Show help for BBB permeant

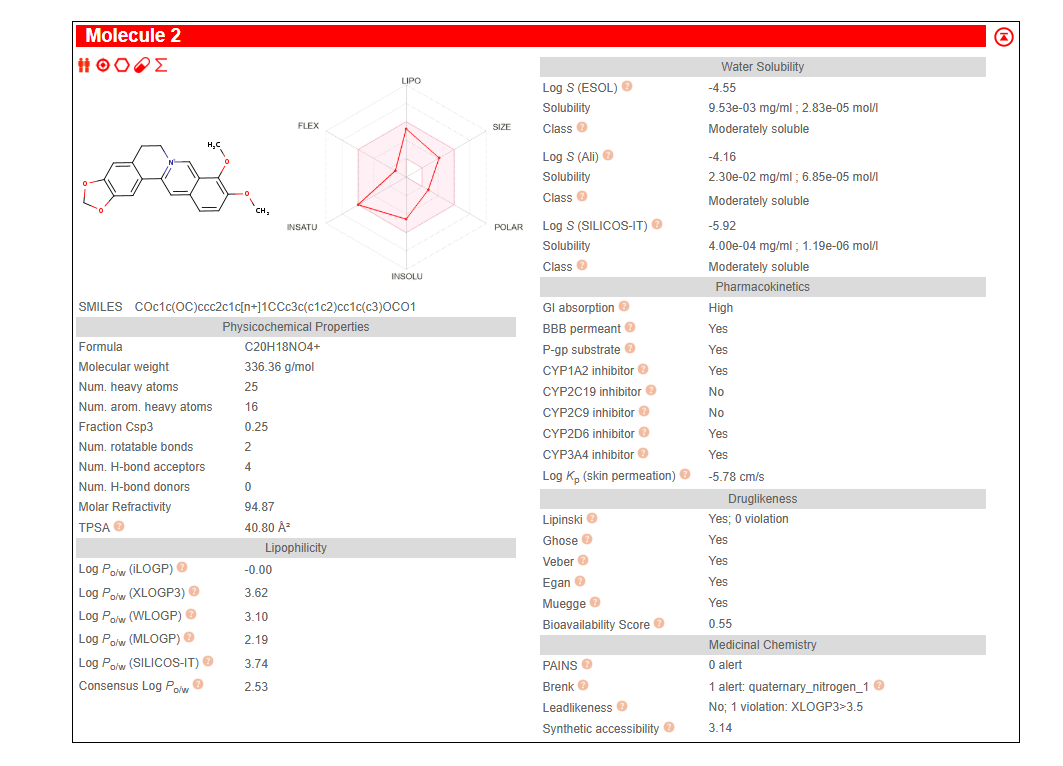point(630,328)
